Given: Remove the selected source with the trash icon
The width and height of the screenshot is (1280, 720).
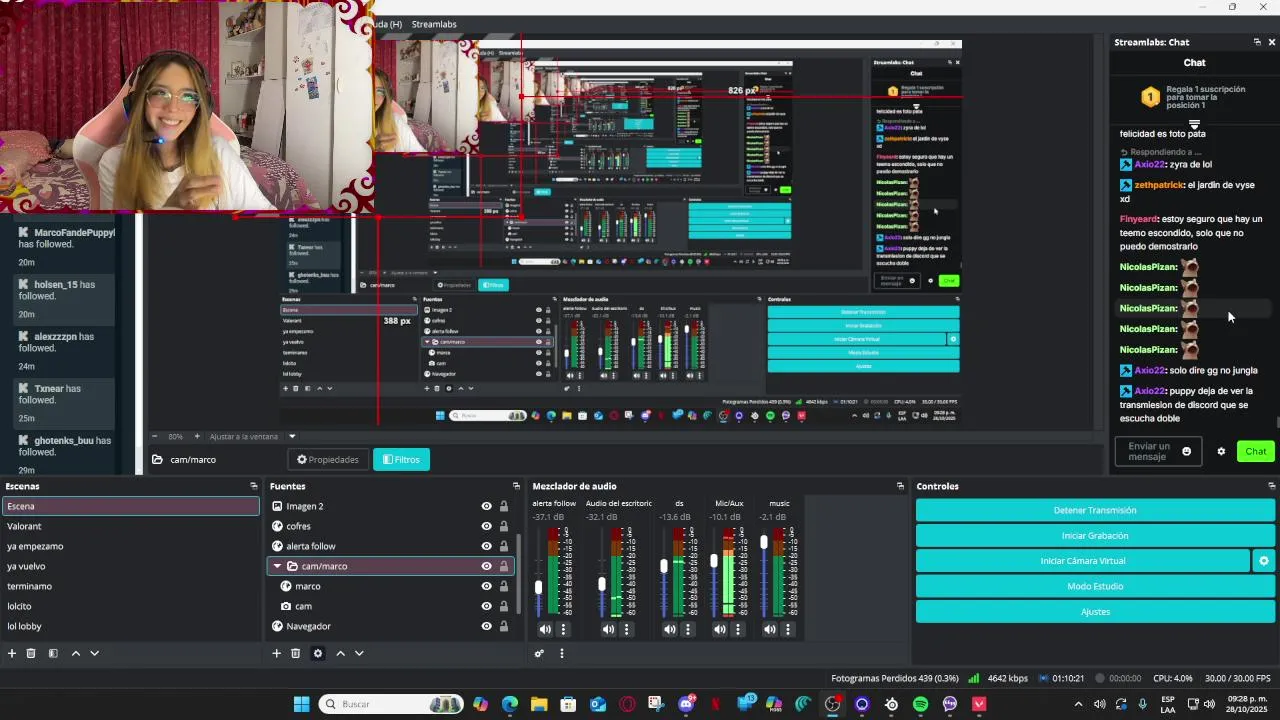Looking at the screenshot, I should click(x=295, y=653).
